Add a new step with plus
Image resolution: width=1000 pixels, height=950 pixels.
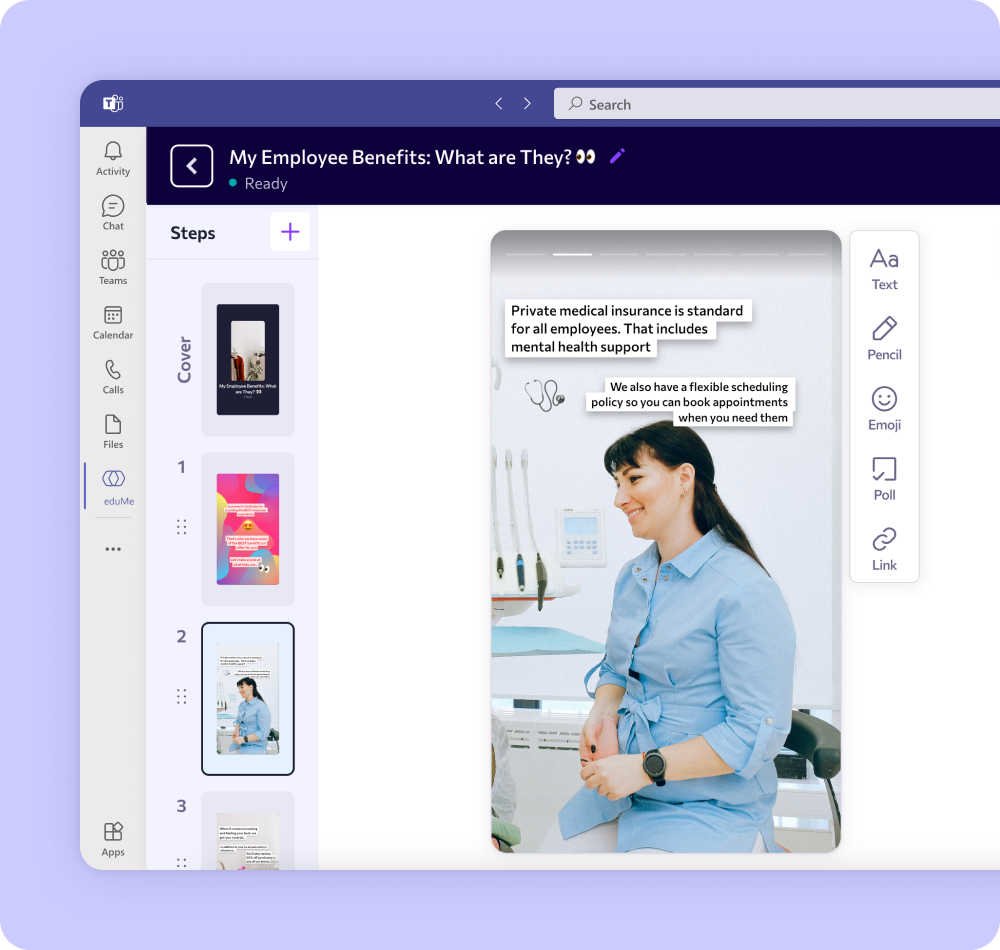(290, 231)
